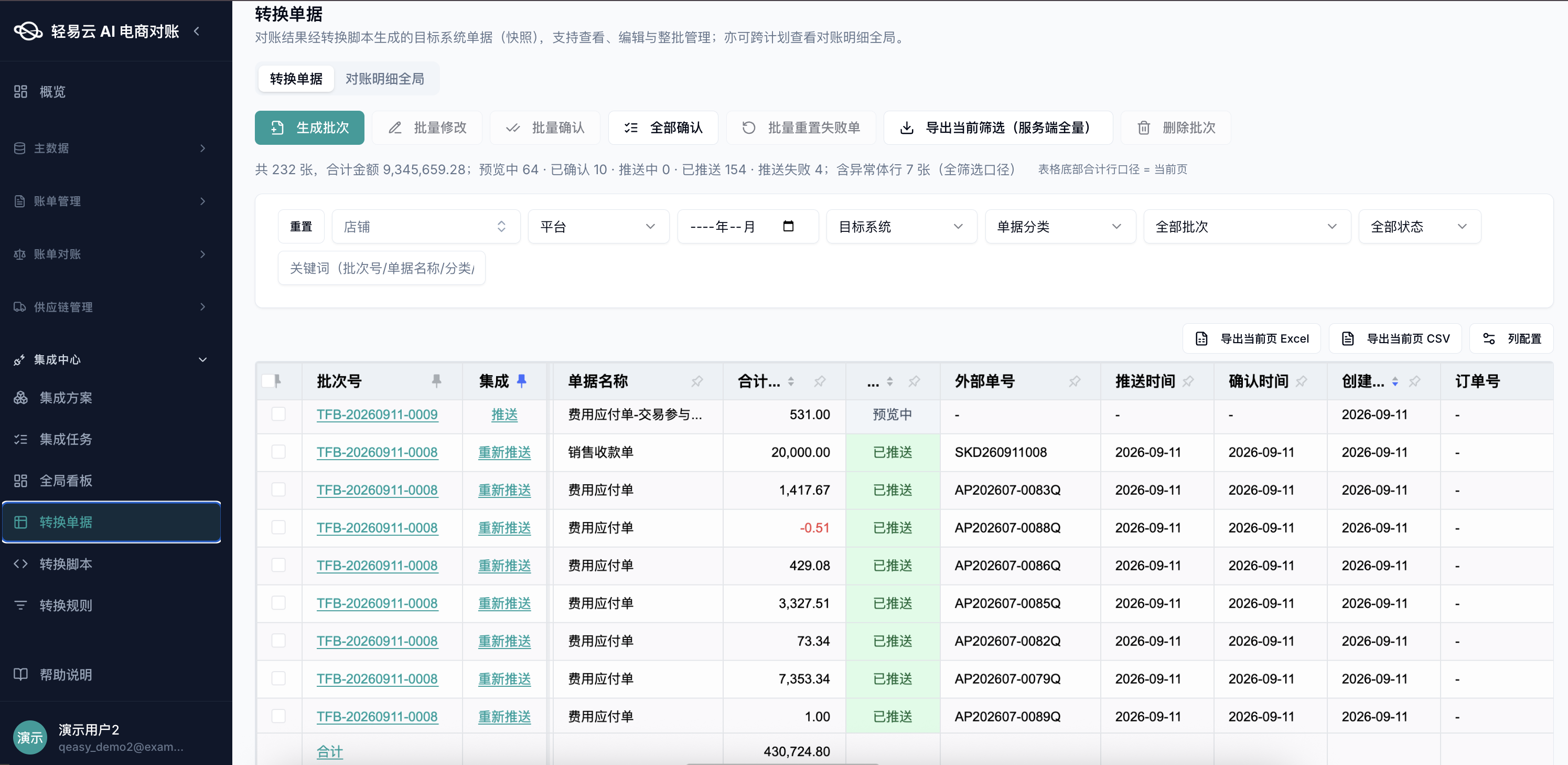Collapse the sidebar with the chevron icon

(x=197, y=31)
